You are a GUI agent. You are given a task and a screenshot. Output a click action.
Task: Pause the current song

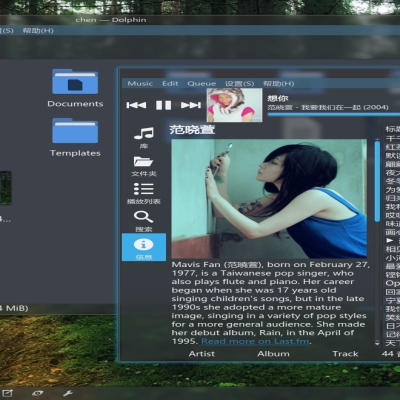tap(163, 105)
